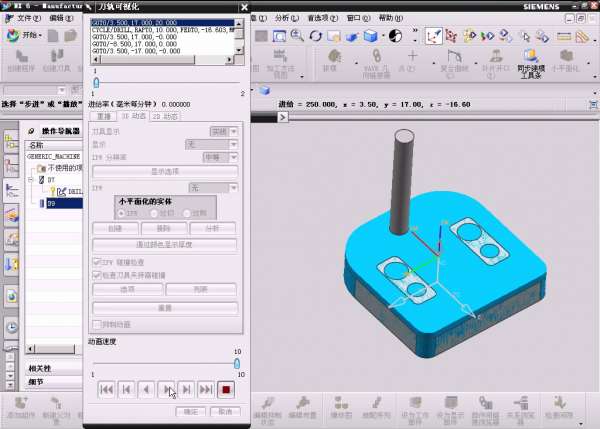
Task: Rewind to start of tool path
Action: [x=106, y=390]
